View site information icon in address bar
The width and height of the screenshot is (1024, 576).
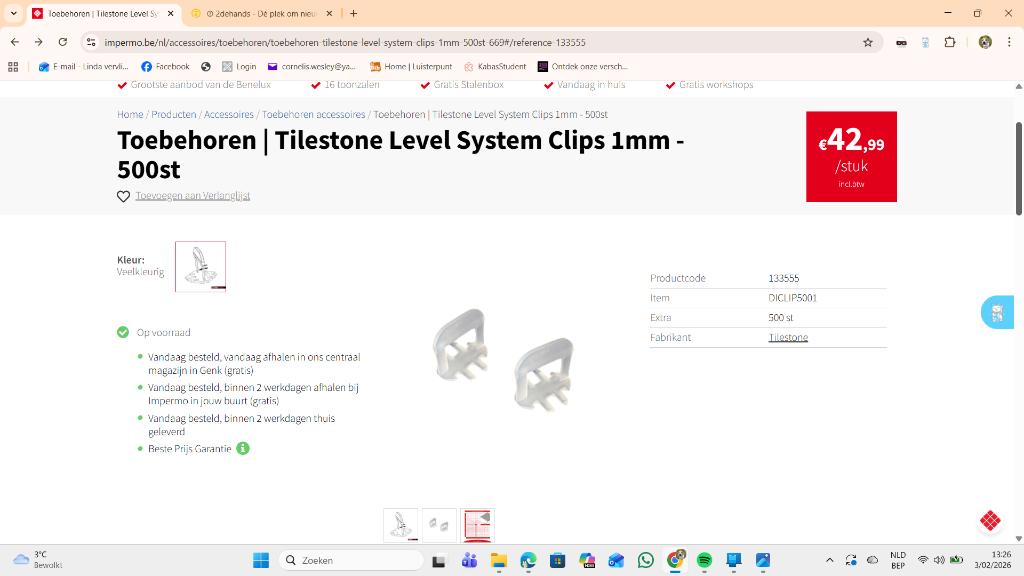[x=91, y=42]
